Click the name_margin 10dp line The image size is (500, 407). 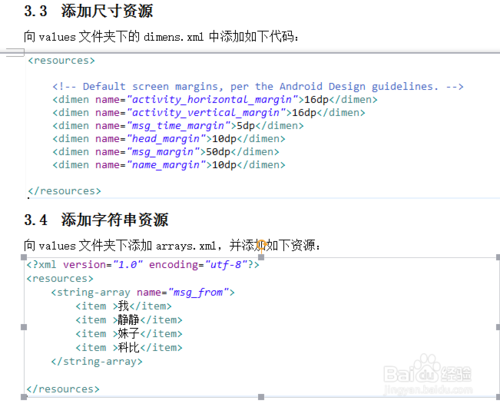pos(169,165)
